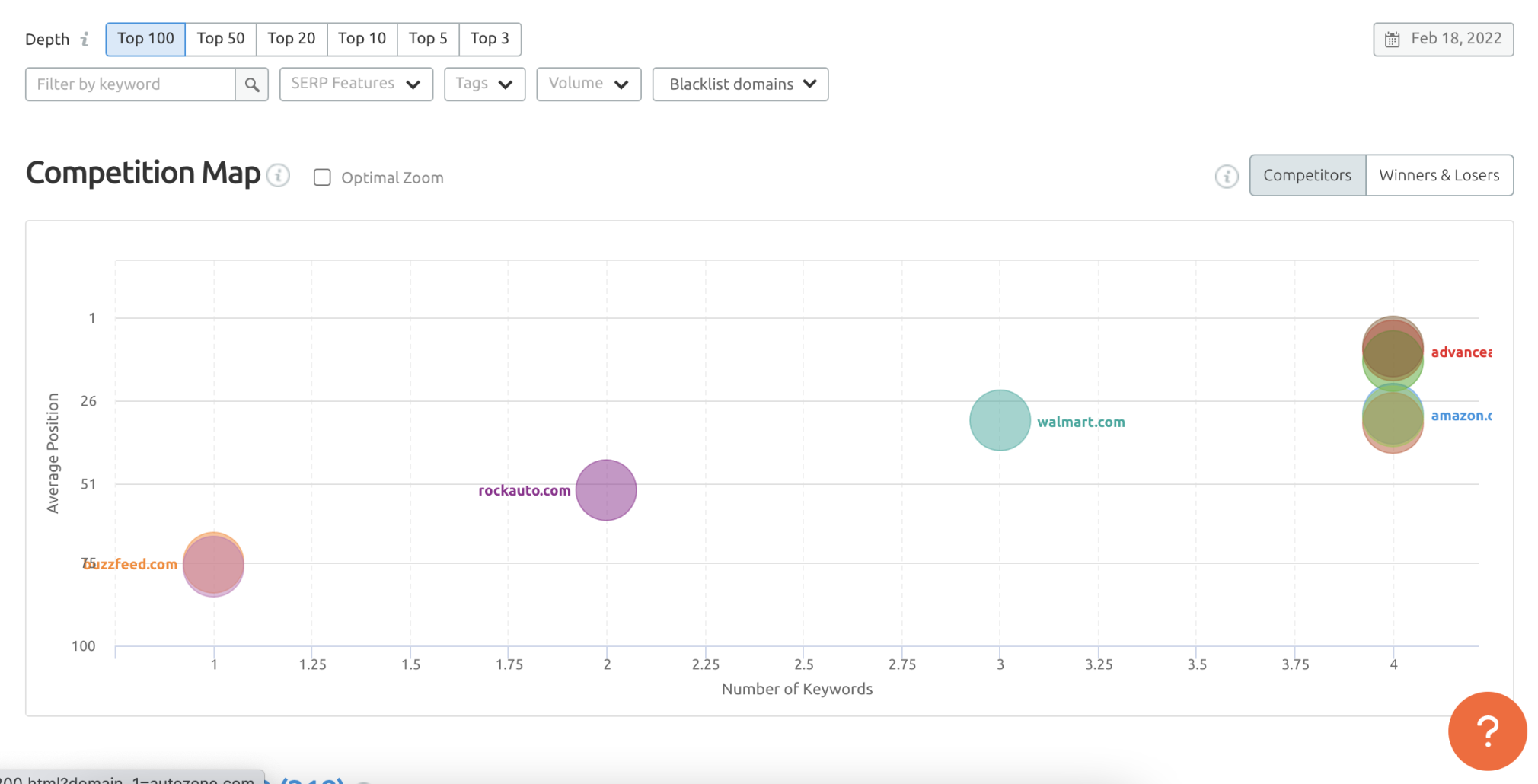
Task: Click the Number of Keywords axis title
Action: tap(797, 689)
